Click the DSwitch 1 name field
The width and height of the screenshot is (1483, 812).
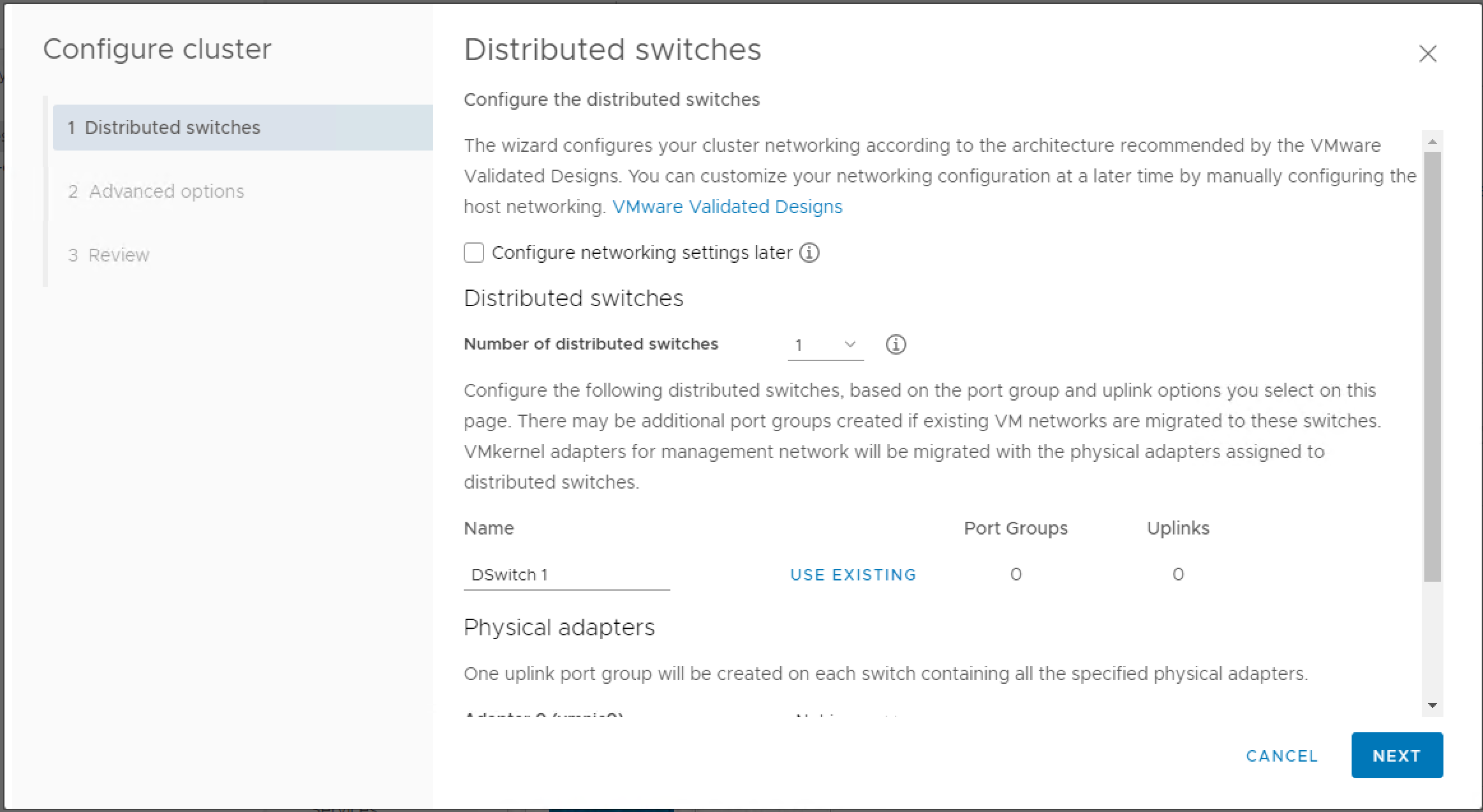point(566,575)
